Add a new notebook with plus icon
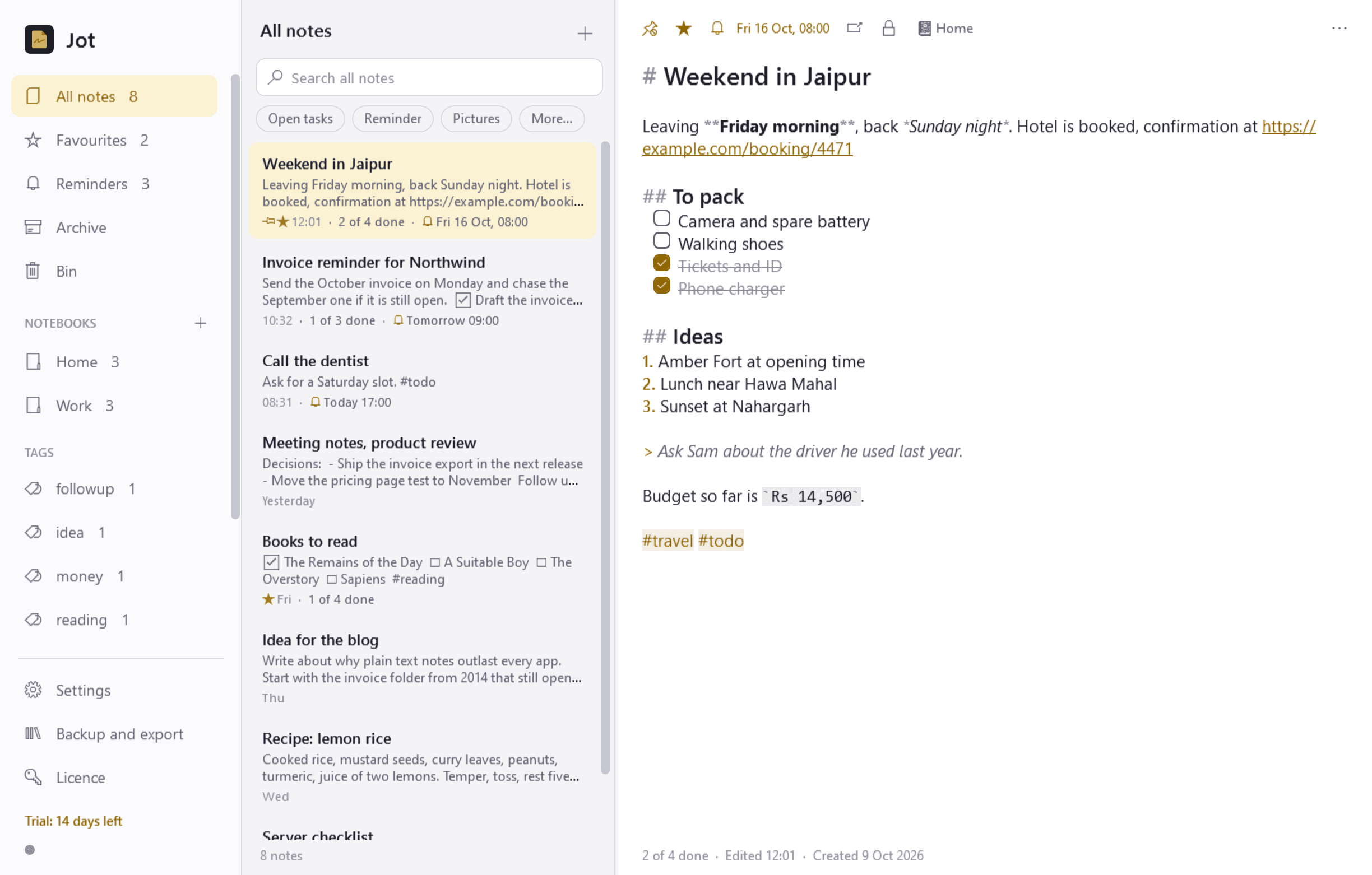1372x875 pixels. click(x=200, y=323)
